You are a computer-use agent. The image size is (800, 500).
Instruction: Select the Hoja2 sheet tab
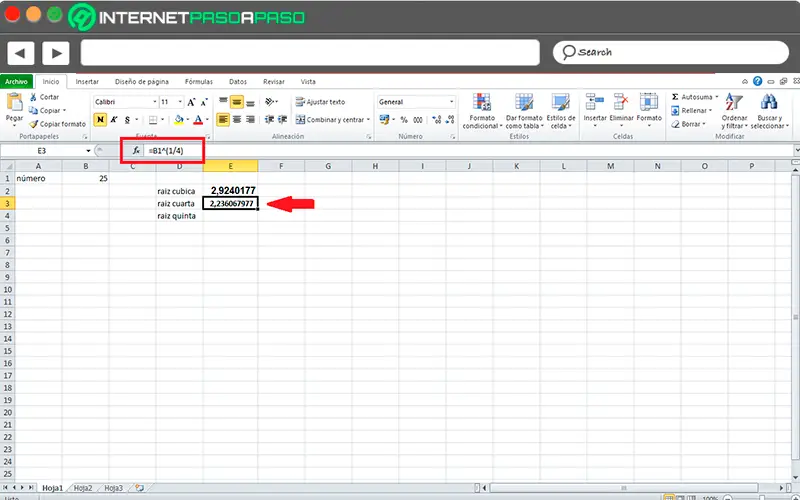[83, 488]
